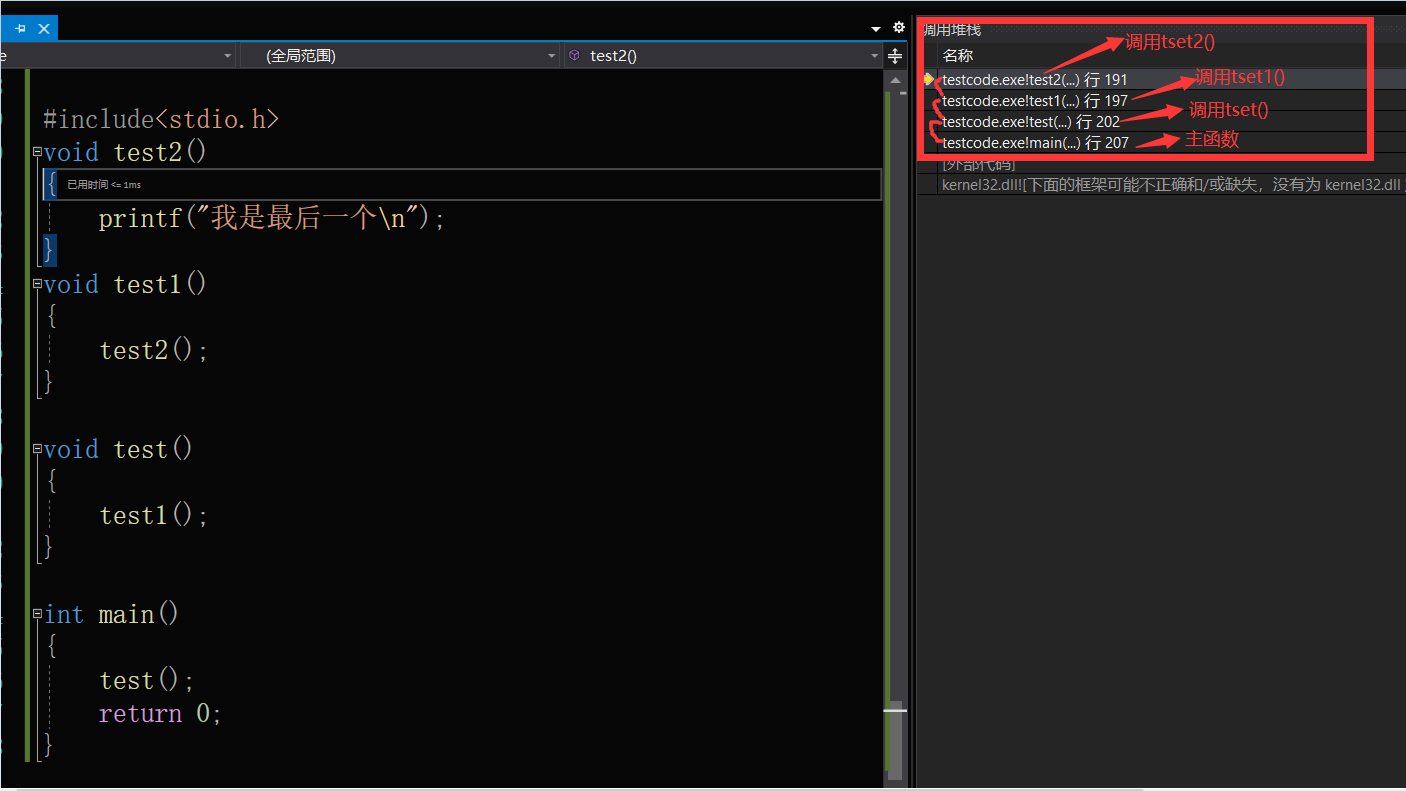1406x791 pixels.
Task: Collapse the int main() function block
Action: point(37,614)
